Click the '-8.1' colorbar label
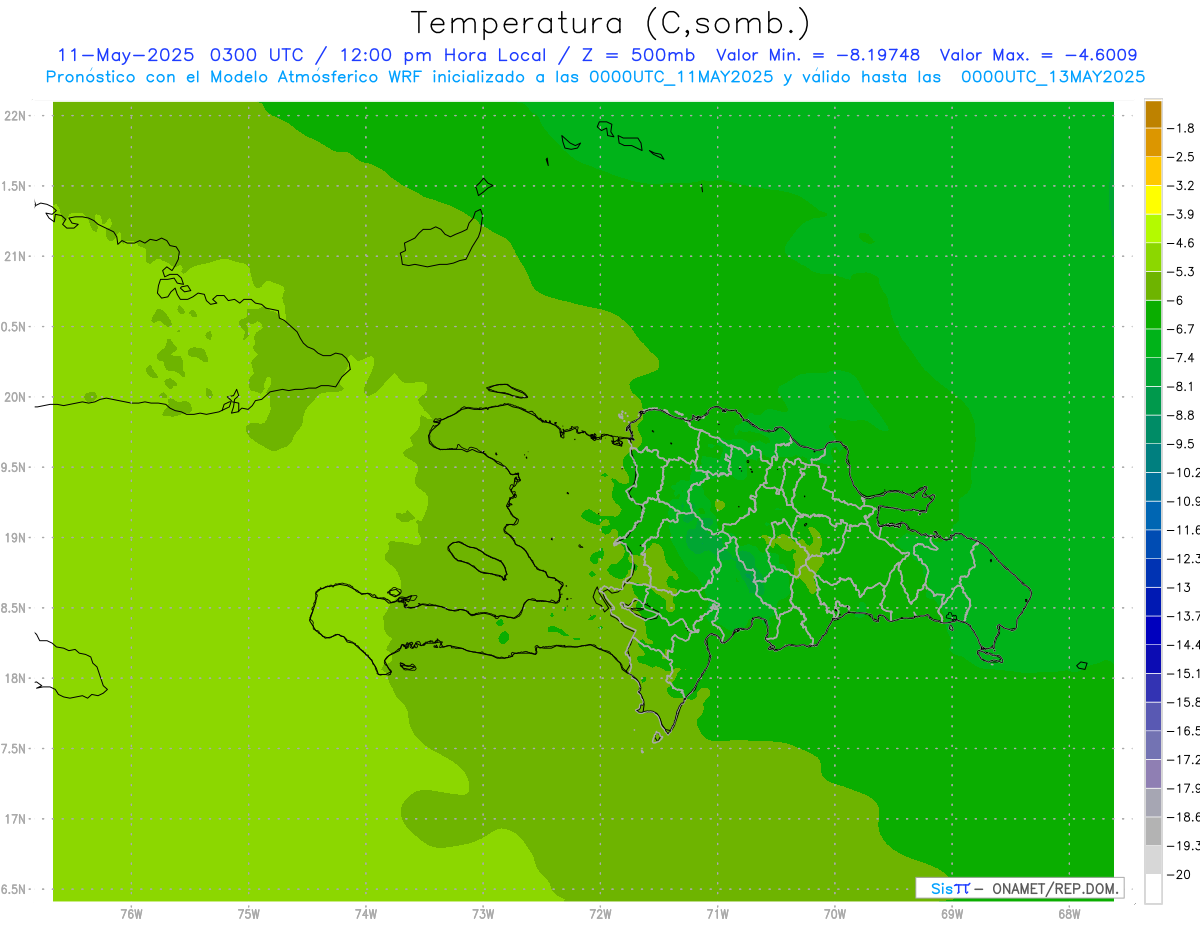The height and width of the screenshot is (927, 1200). (1180, 386)
